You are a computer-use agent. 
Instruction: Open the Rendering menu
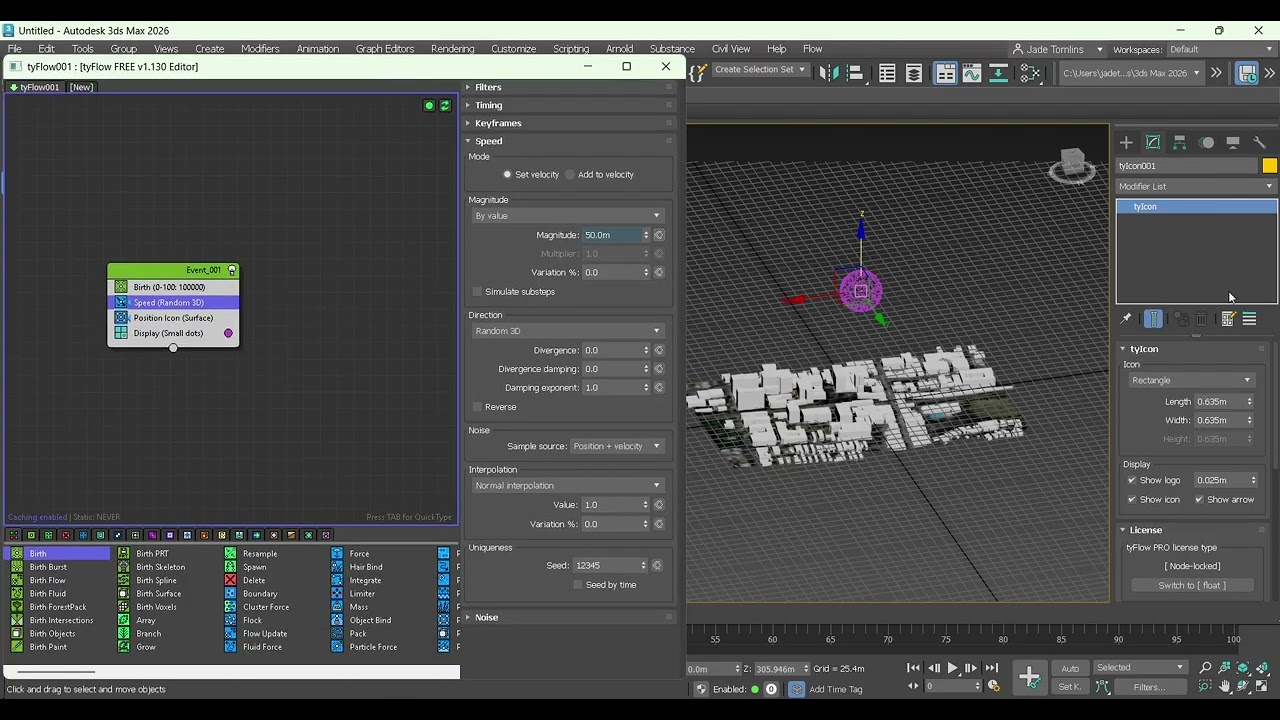pyautogui.click(x=452, y=49)
